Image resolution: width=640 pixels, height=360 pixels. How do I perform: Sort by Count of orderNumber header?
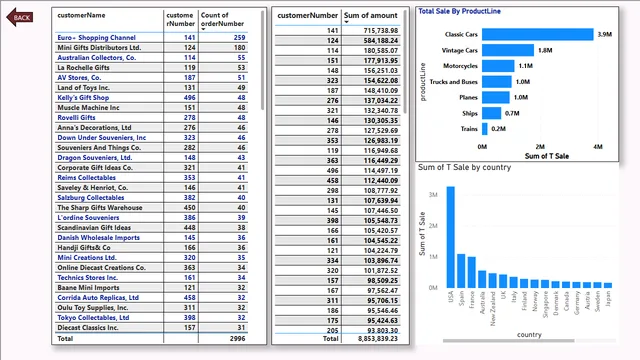pos(222,19)
